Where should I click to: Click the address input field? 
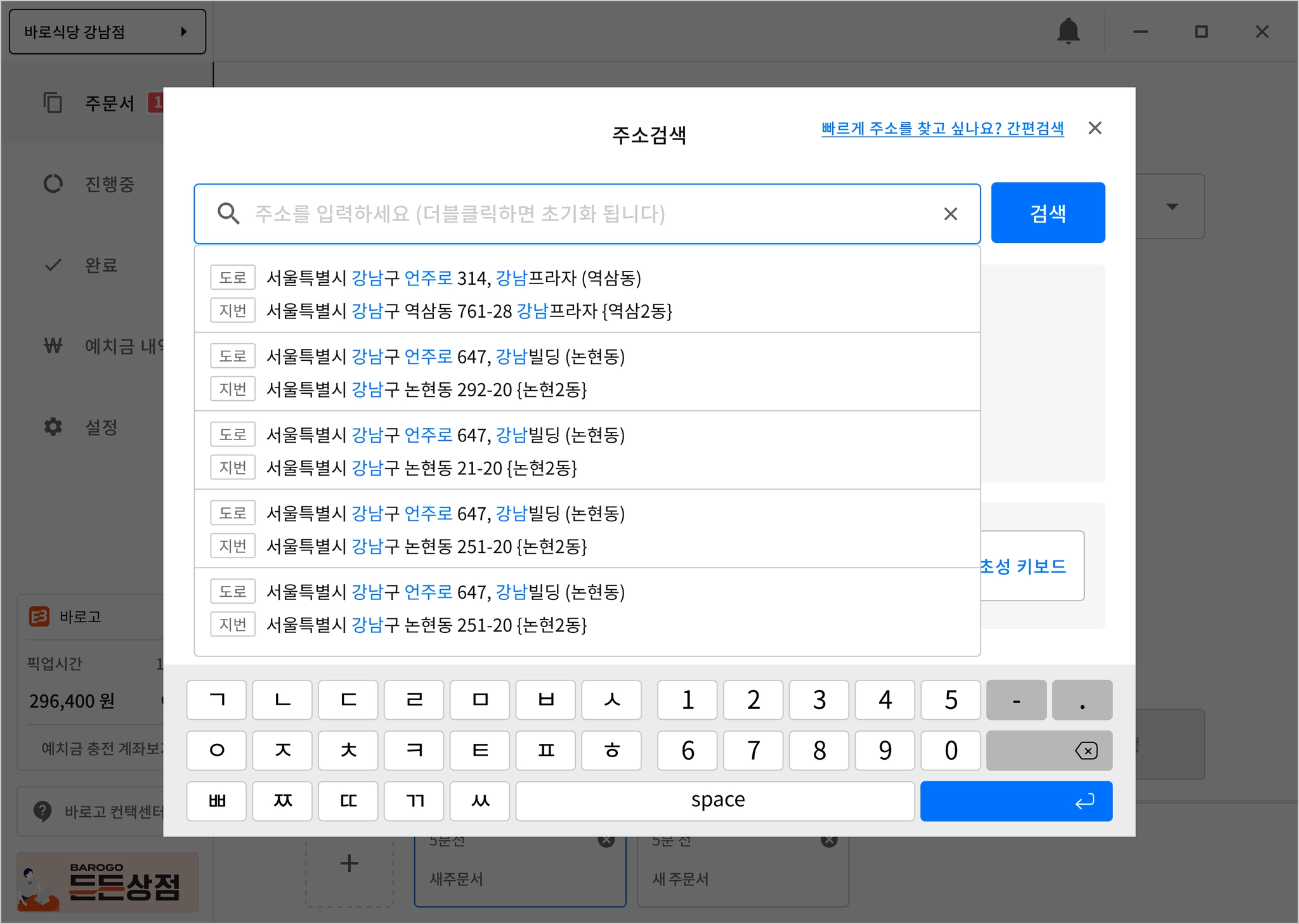(571, 214)
